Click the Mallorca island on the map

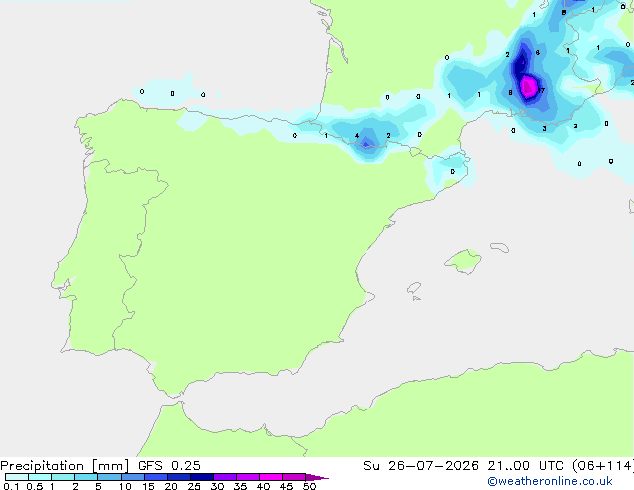click(463, 261)
